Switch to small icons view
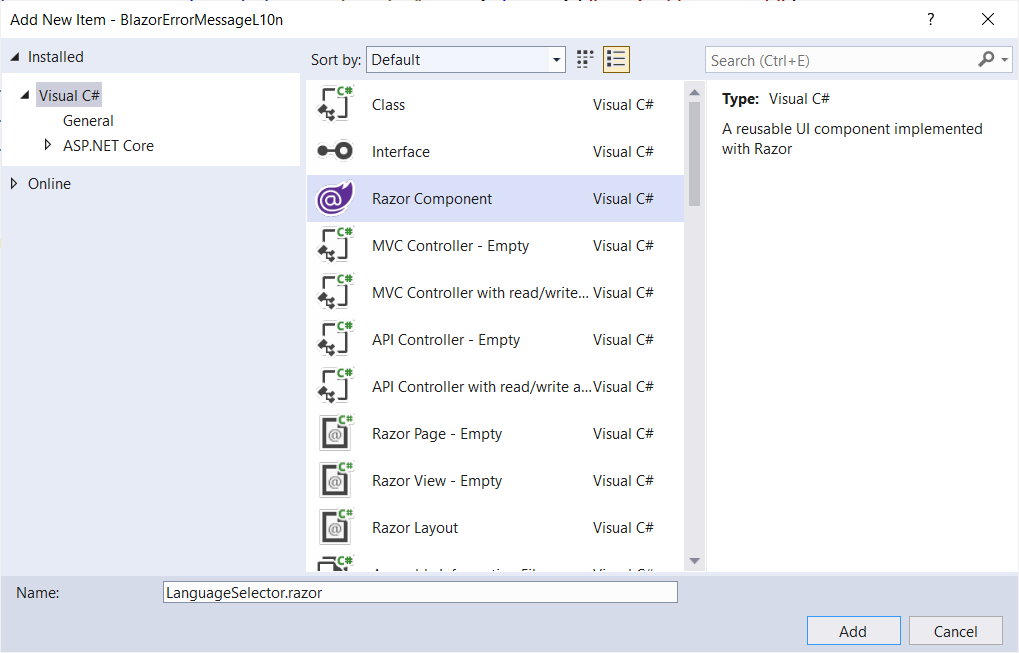Image resolution: width=1019 pixels, height=653 pixels. pos(585,60)
